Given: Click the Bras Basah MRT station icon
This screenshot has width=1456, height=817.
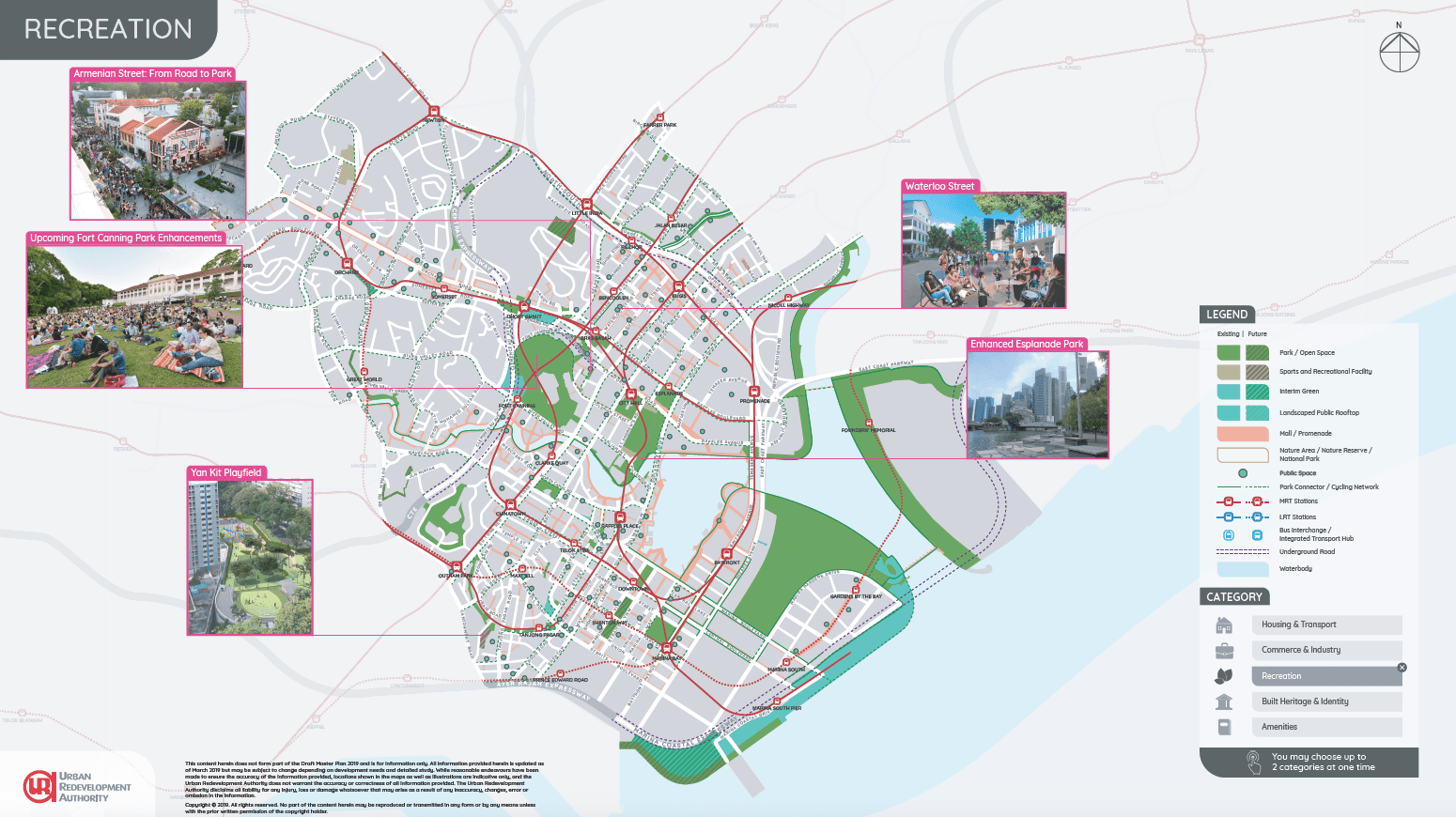Looking at the screenshot, I should click(x=596, y=331).
